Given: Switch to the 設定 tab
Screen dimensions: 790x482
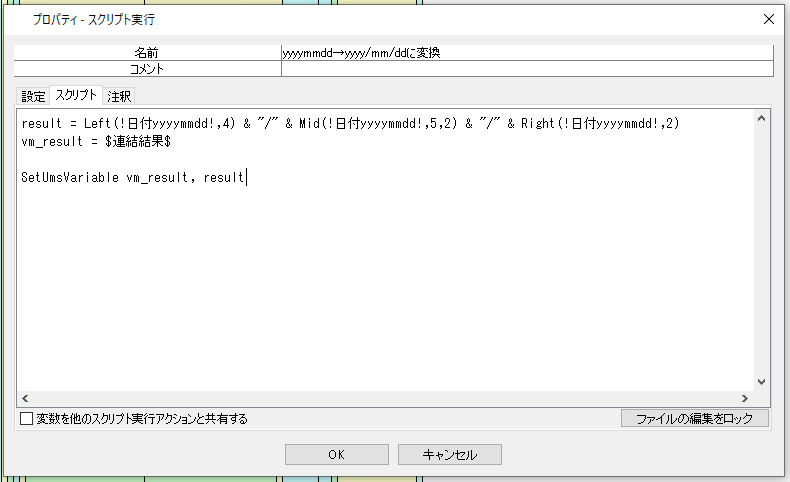Looking at the screenshot, I should [x=34, y=96].
